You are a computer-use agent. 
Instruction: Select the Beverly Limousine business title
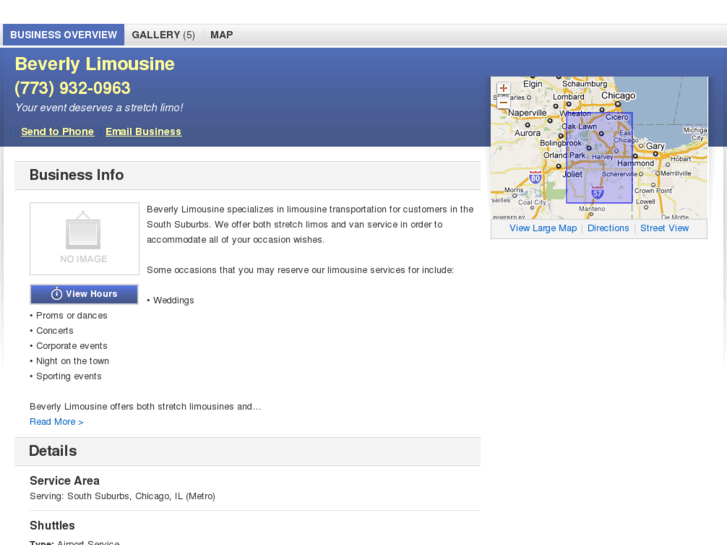(95, 64)
